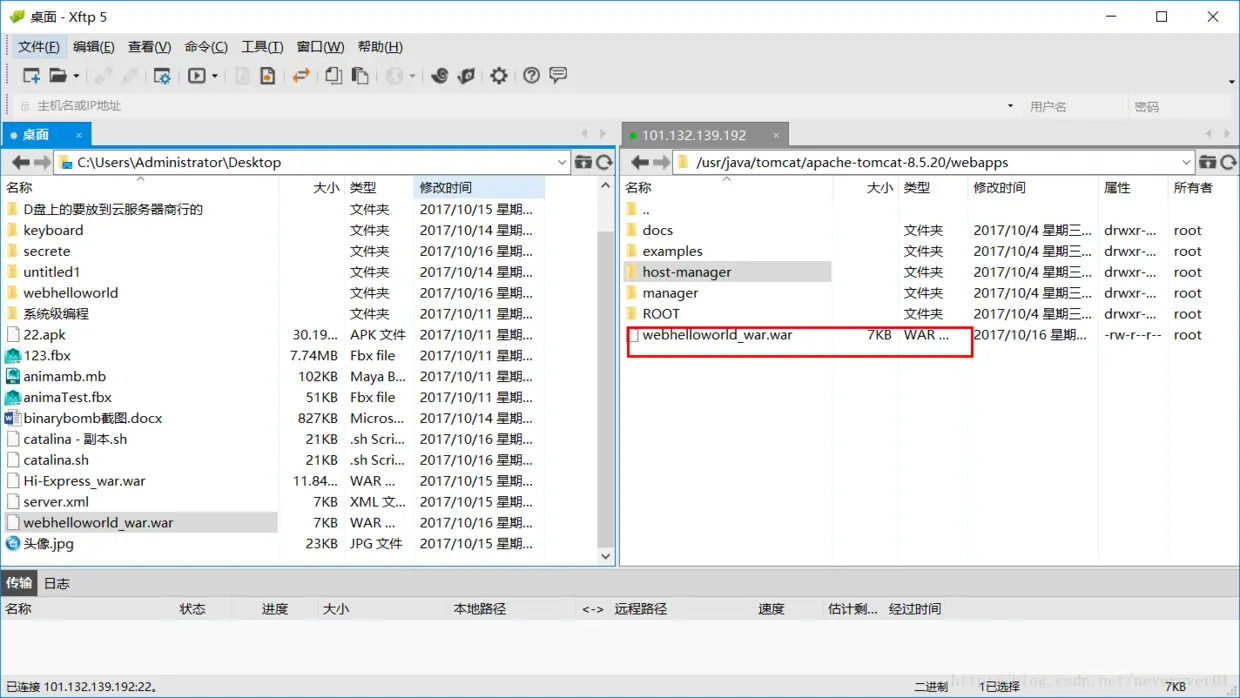
Task: Open the 工具(T) menu
Action: tap(262, 47)
